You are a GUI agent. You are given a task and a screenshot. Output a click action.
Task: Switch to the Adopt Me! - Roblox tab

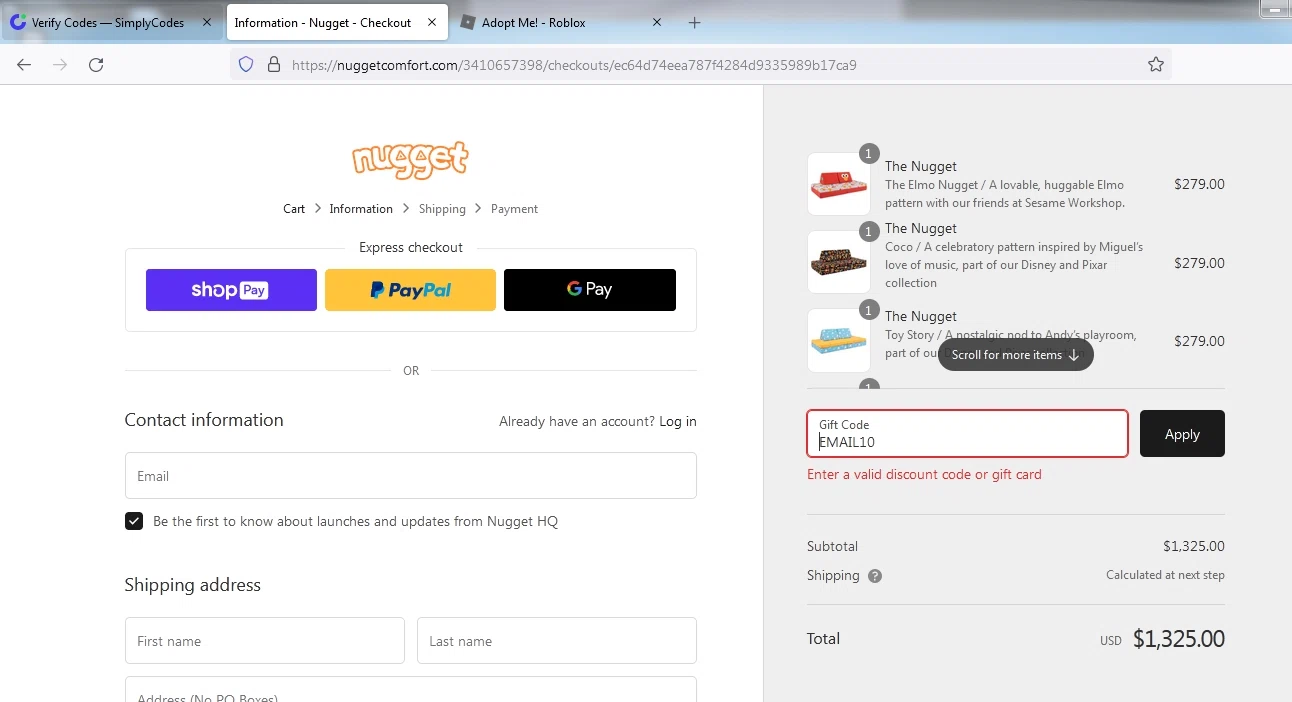(x=563, y=22)
